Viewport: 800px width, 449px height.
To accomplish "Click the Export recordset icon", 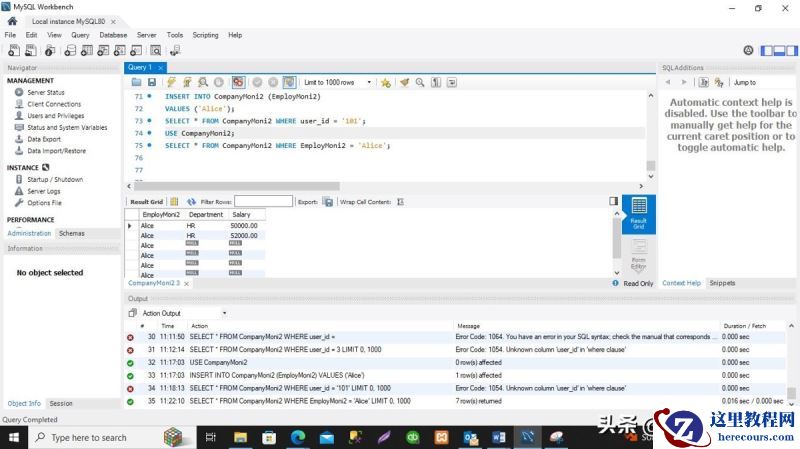I will [x=327, y=201].
